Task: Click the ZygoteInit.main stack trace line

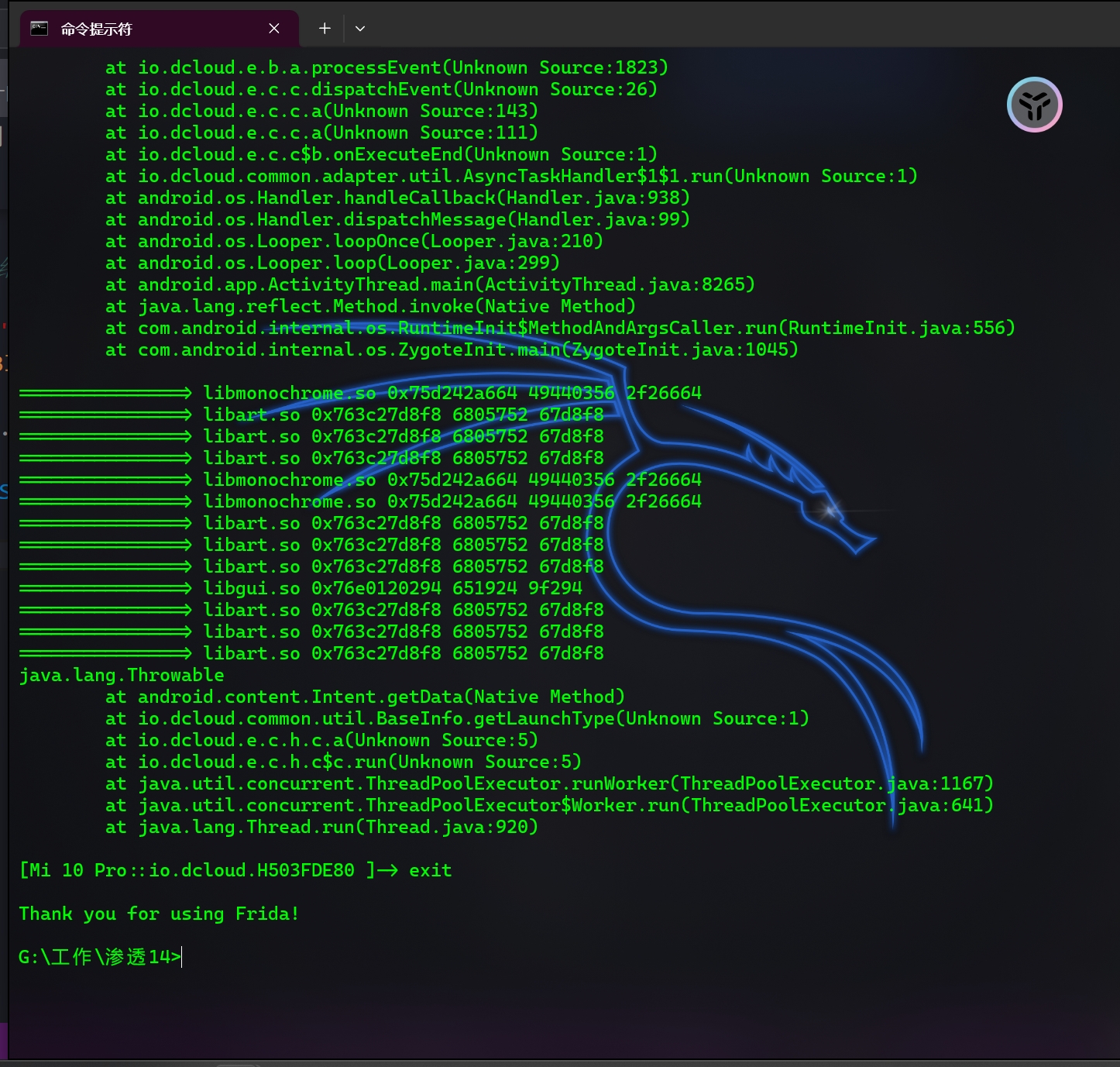Action: click(x=452, y=349)
